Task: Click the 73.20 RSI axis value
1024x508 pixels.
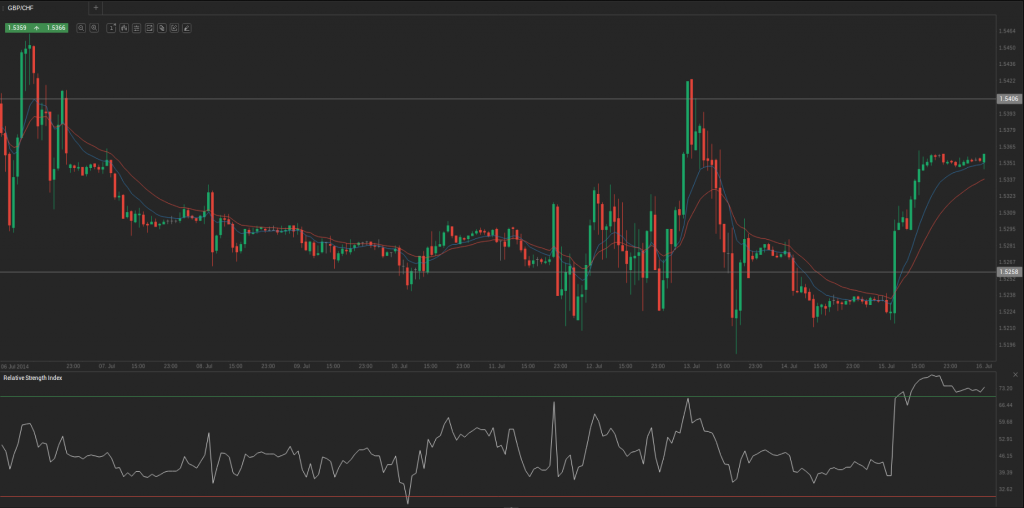Action: (1005, 389)
